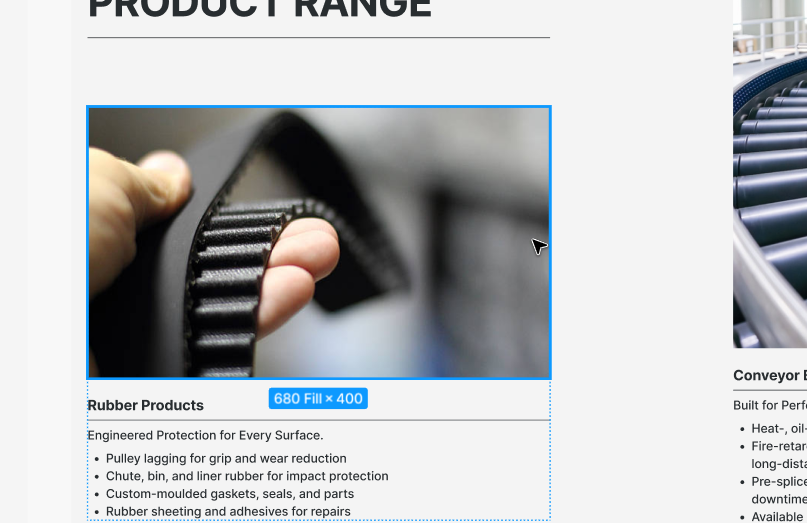This screenshot has height=523, width=807.
Task: Click the Conveyor card heading
Action: [x=770, y=375]
